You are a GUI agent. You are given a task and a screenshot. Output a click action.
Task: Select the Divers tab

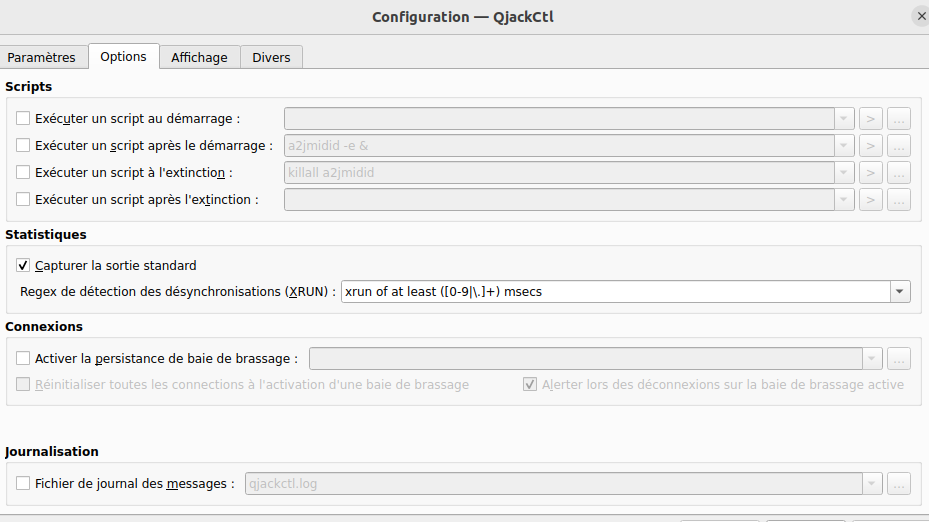(x=271, y=57)
